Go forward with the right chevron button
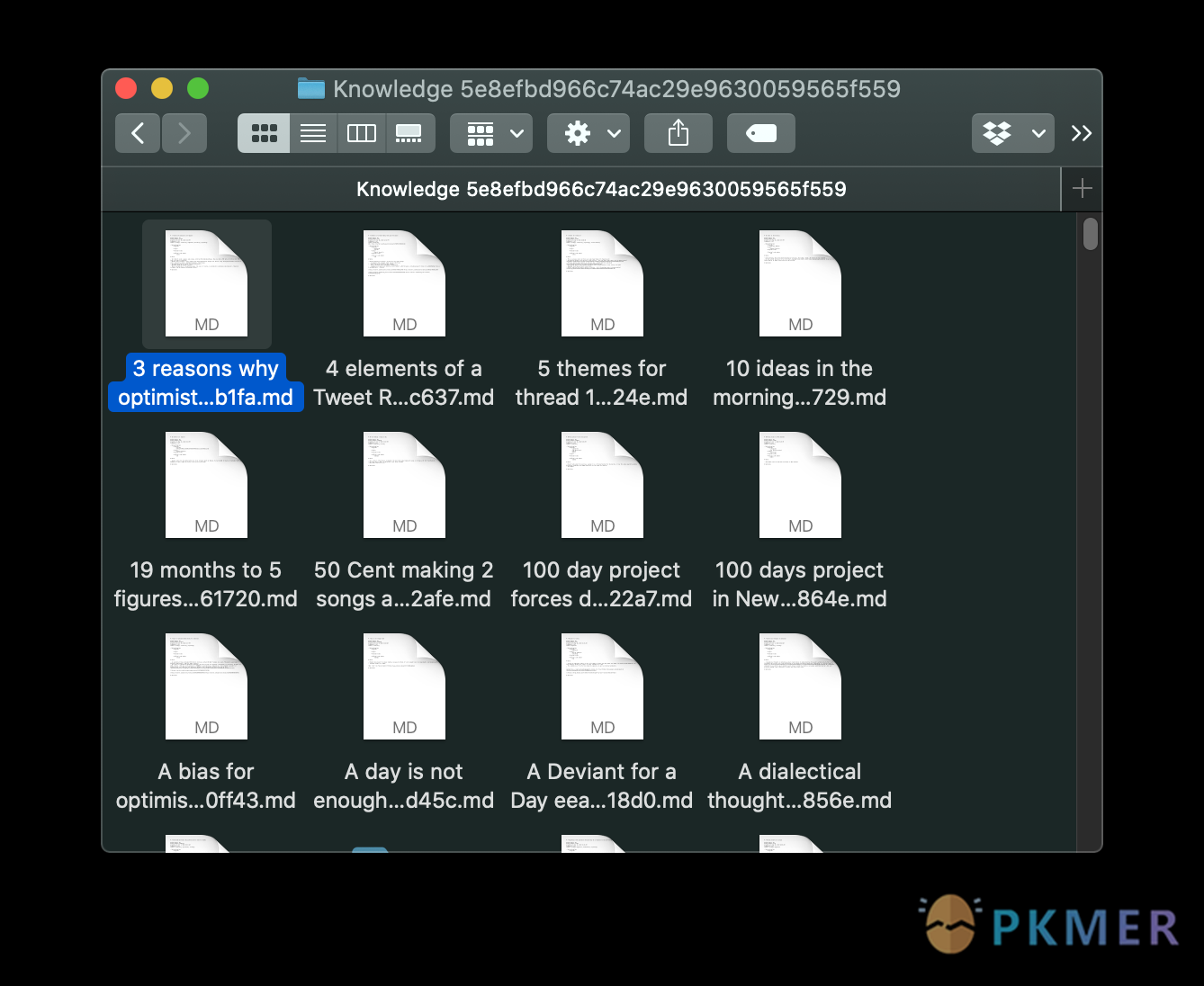This screenshot has width=1204, height=986. [x=184, y=133]
